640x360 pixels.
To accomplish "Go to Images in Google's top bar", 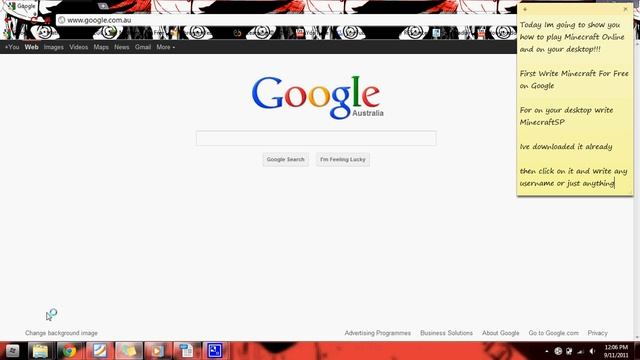I will [x=53, y=47].
